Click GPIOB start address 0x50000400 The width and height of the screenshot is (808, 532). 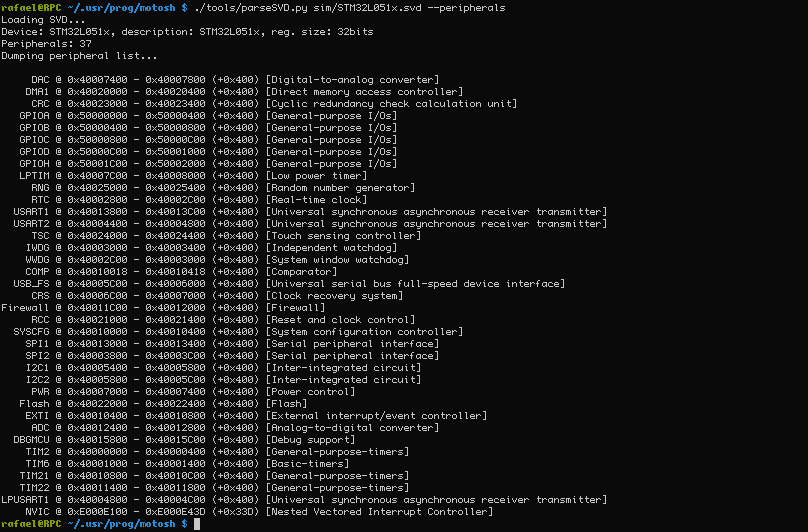[97, 128]
